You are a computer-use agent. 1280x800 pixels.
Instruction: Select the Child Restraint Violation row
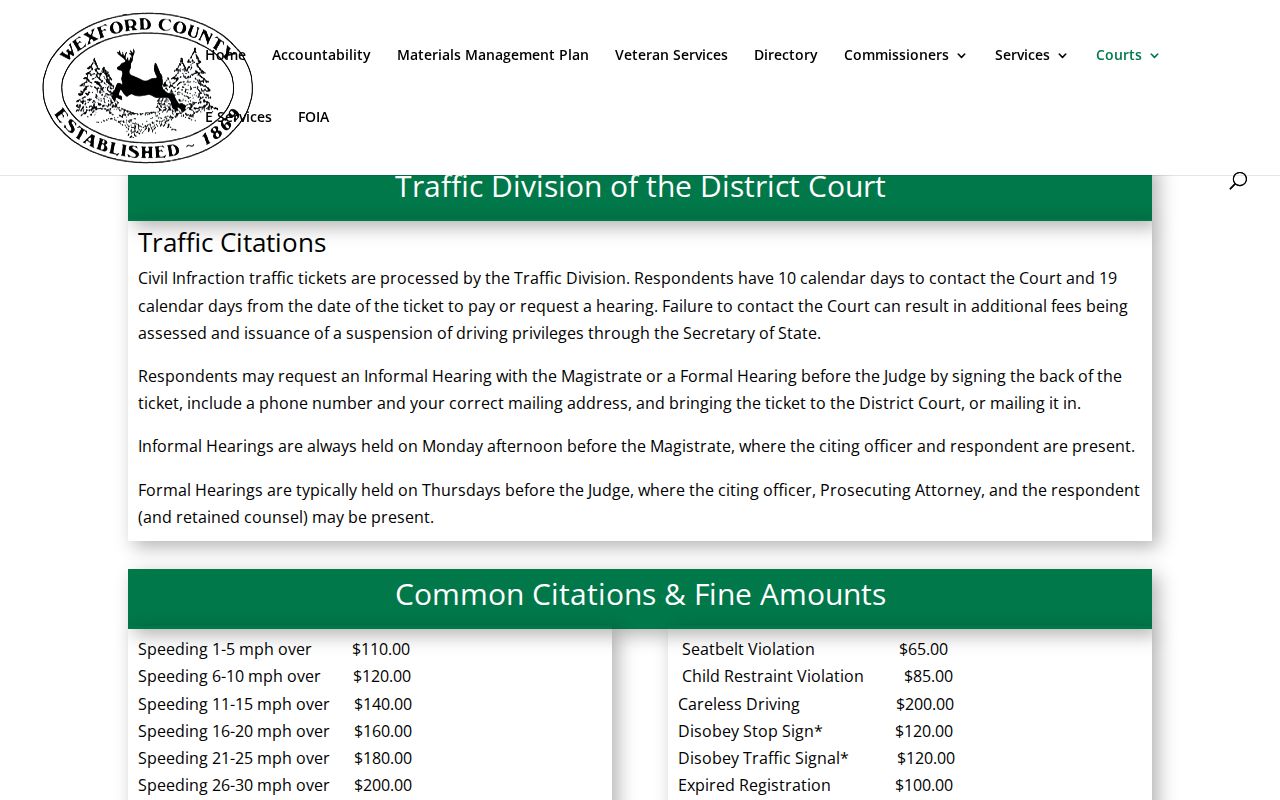pyautogui.click(x=817, y=676)
